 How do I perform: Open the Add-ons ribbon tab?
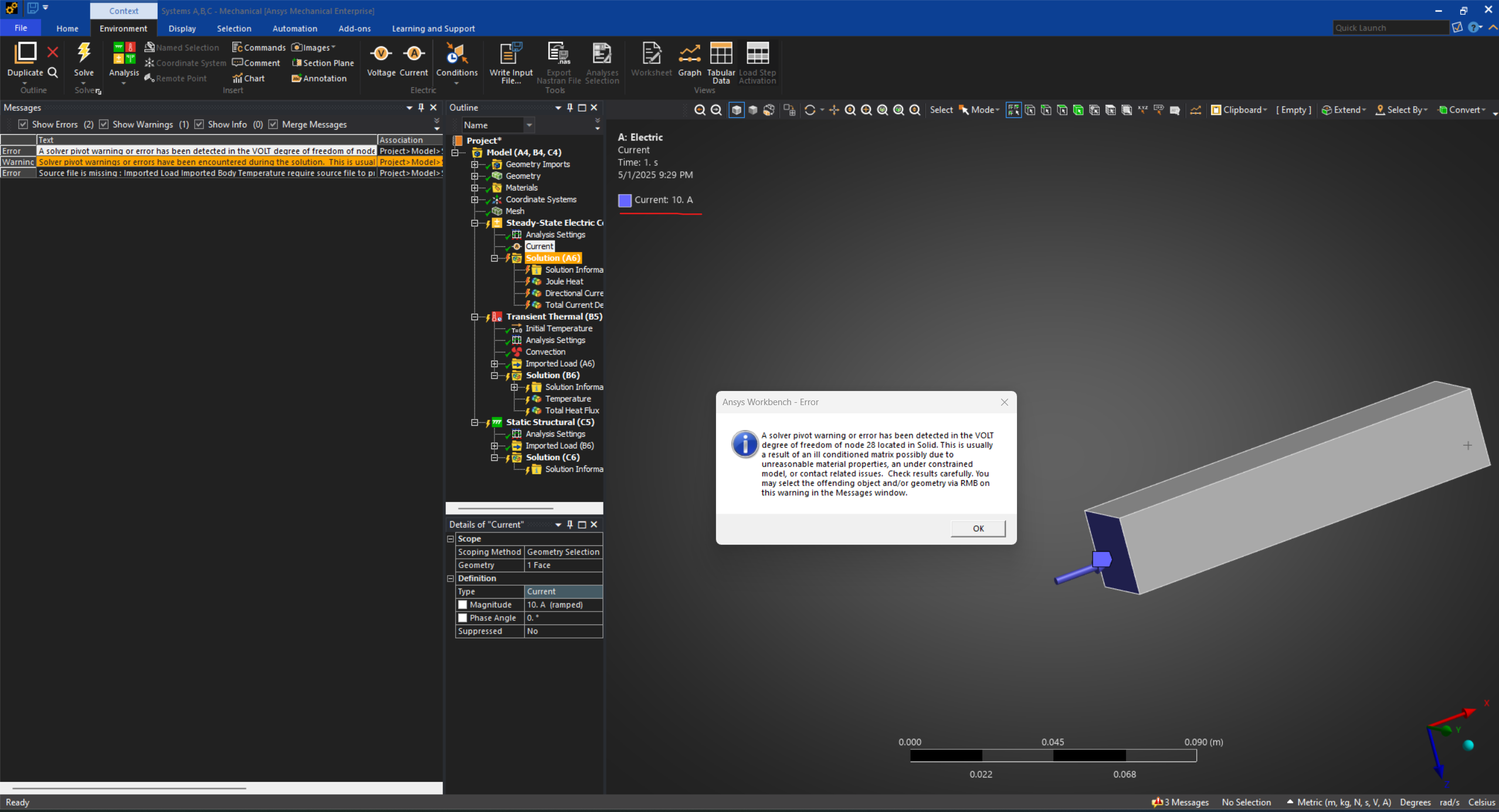354,28
